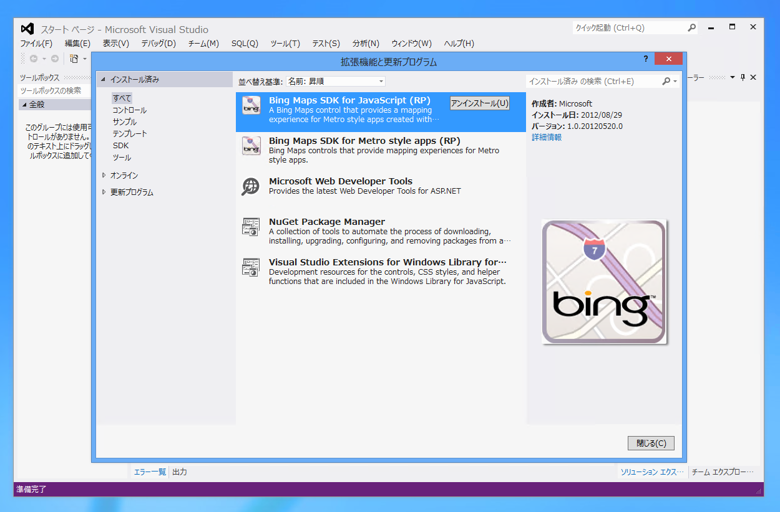The height and width of the screenshot is (512, 780).
Task: Select the サンプル category
Action: point(124,122)
